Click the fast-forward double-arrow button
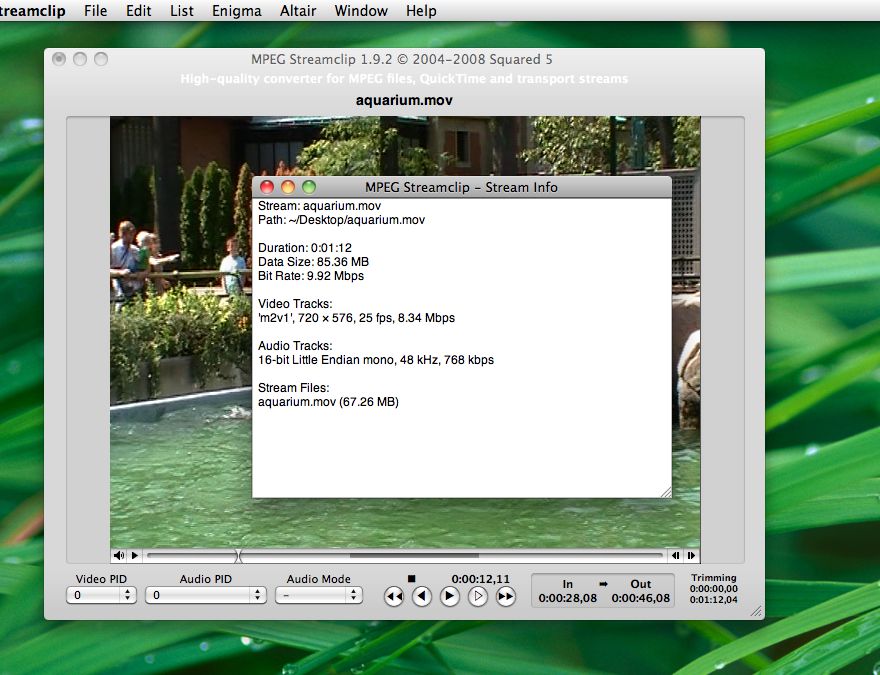The width and height of the screenshot is (880, 675). (506, 596)
